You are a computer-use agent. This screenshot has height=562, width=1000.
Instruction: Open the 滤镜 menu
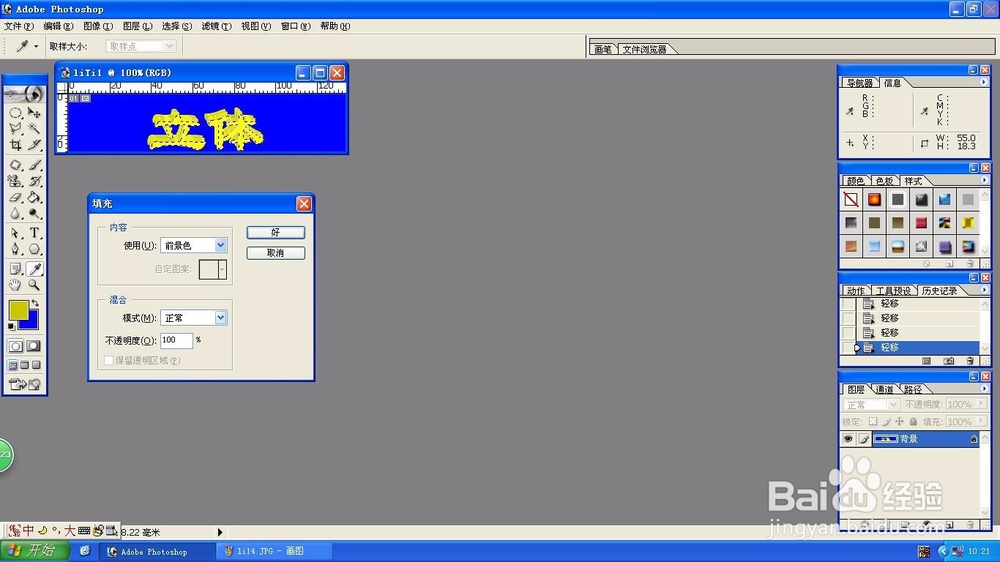click(216, 26)
